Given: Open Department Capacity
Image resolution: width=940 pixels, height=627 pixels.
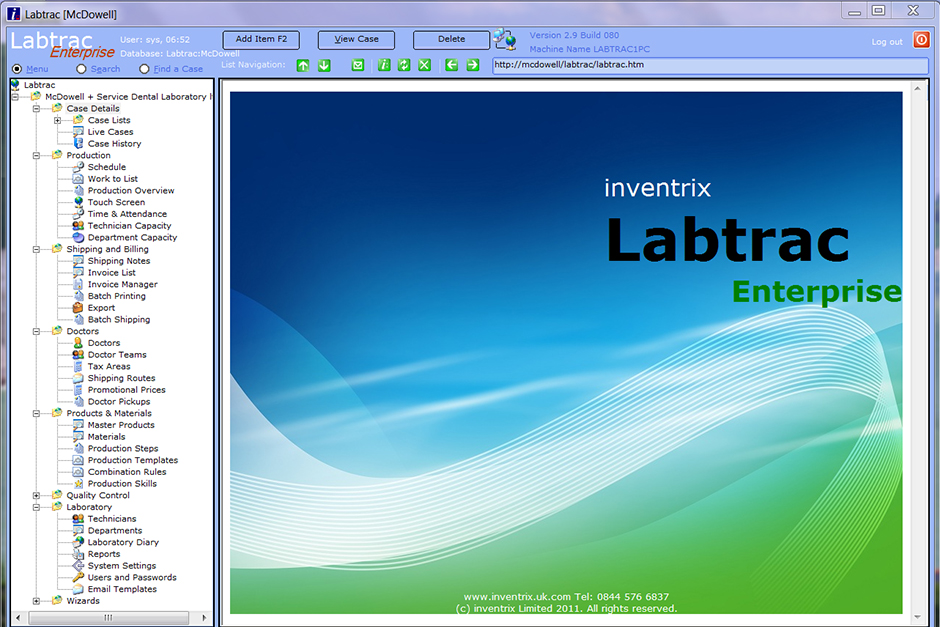Looking at the screenshot, I should coord(132,237).
